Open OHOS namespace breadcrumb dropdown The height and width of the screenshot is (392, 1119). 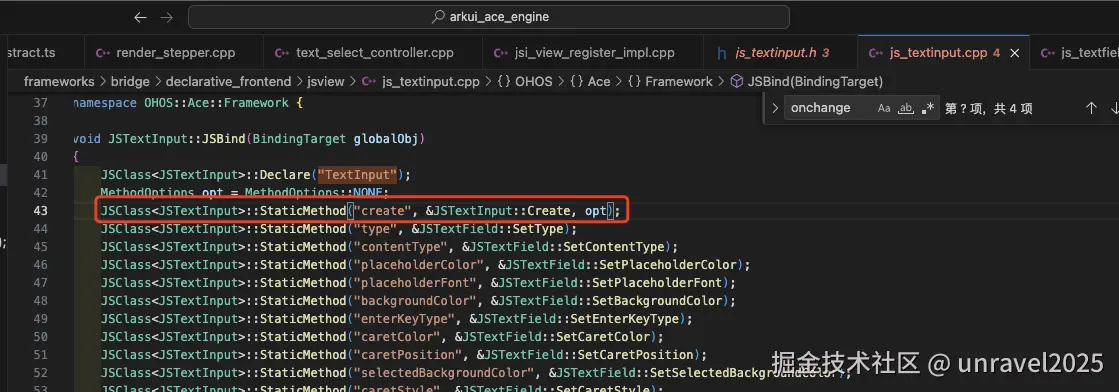[x=525, y=81]
